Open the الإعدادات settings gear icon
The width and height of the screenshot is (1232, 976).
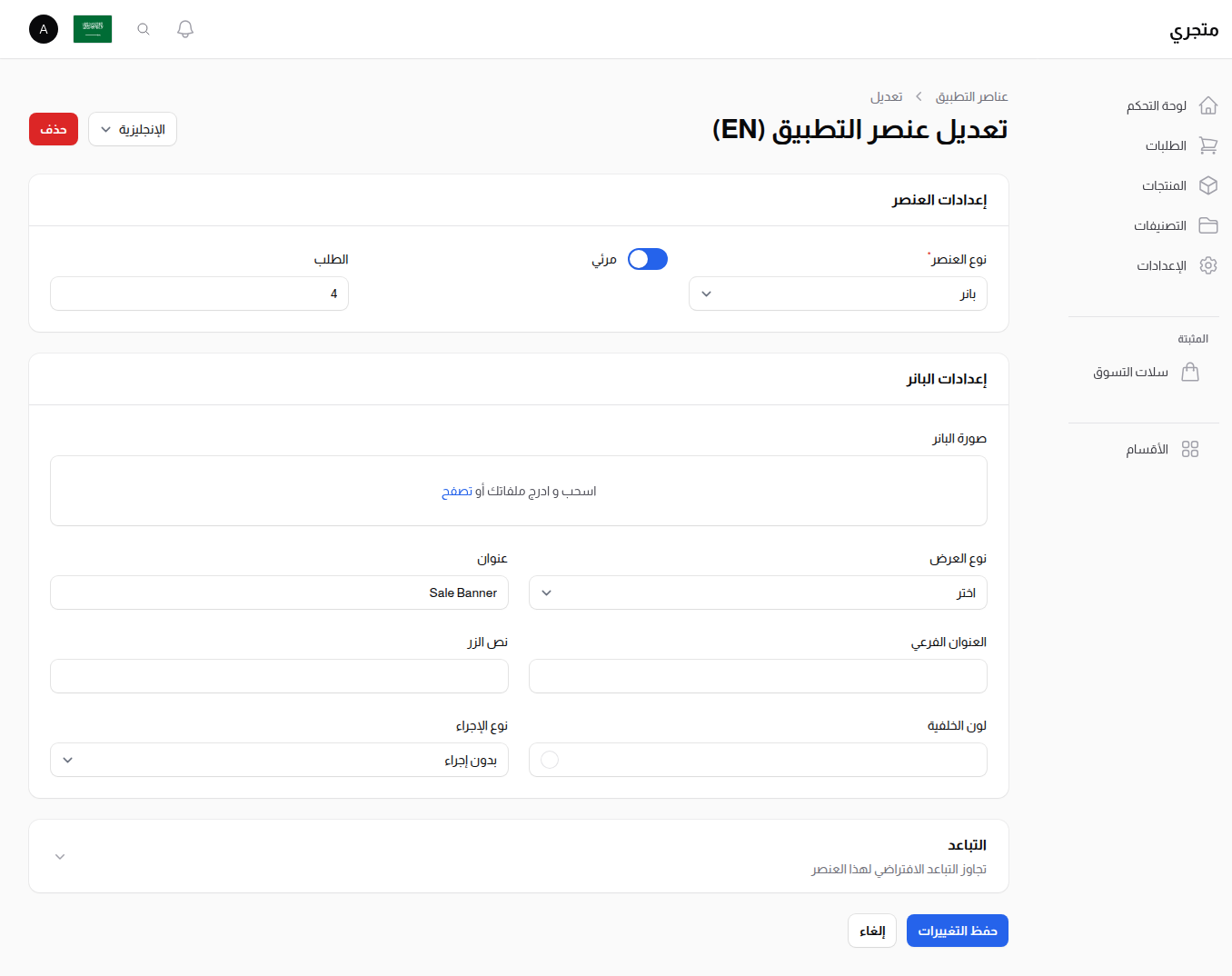(x=1208, y=265)
